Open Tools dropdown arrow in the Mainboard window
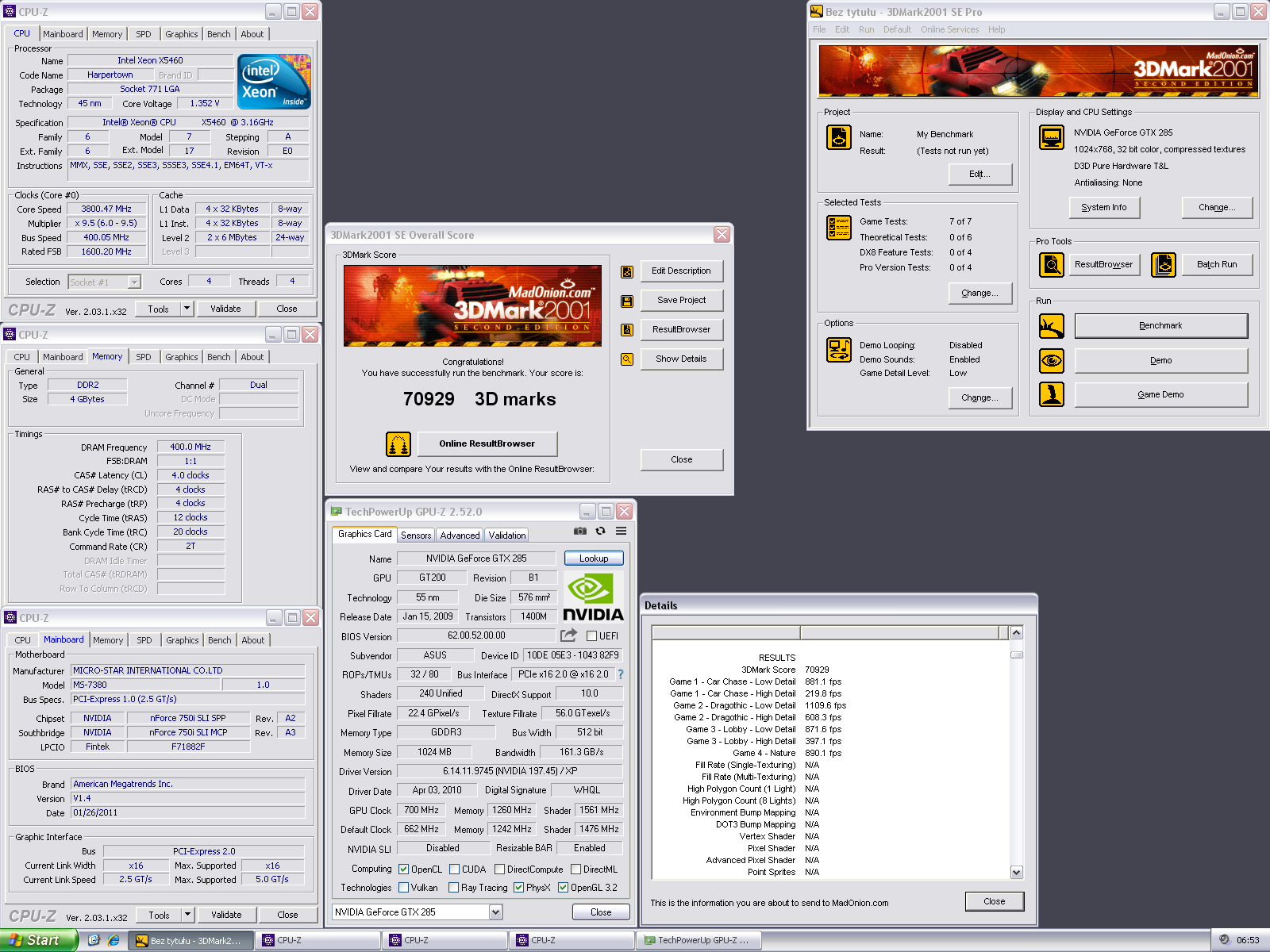Screen dimensions: 1270x952 (187, 915)
